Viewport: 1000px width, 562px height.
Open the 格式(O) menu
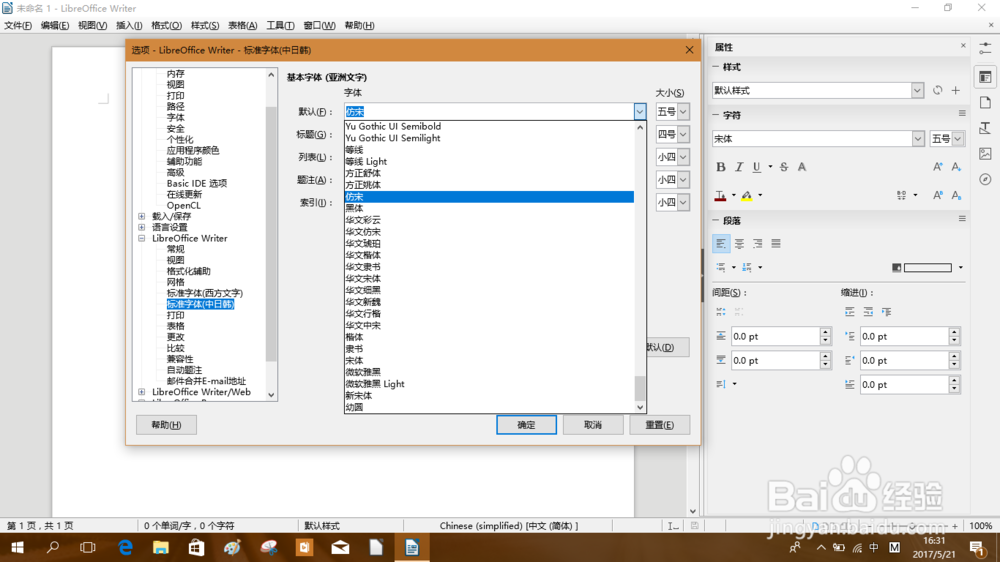(x=166, y=26)
